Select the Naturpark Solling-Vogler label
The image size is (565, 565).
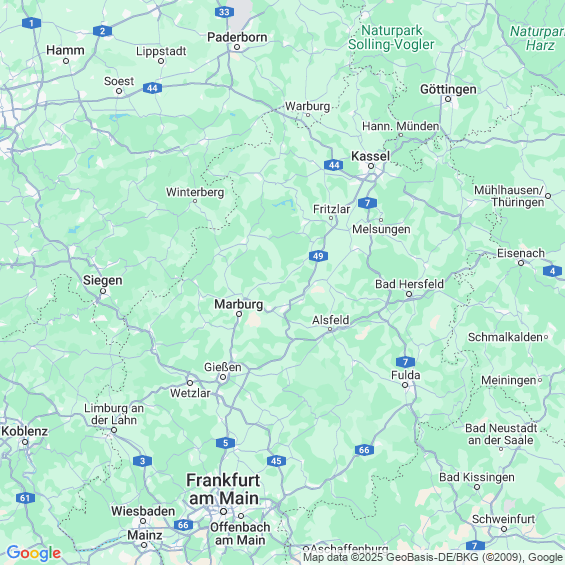point(391,37)
